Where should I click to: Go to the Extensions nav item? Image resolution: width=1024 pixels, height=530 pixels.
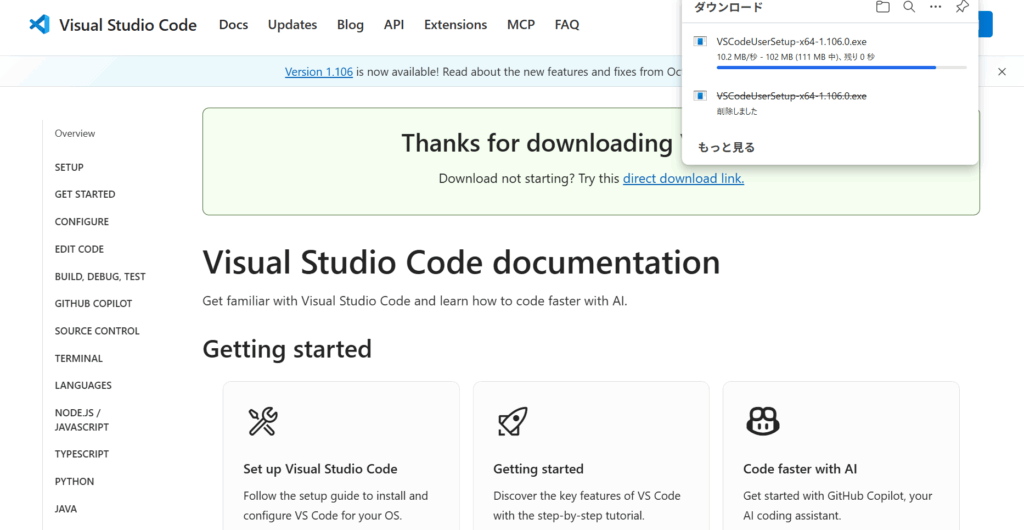[x=455, y=25]
